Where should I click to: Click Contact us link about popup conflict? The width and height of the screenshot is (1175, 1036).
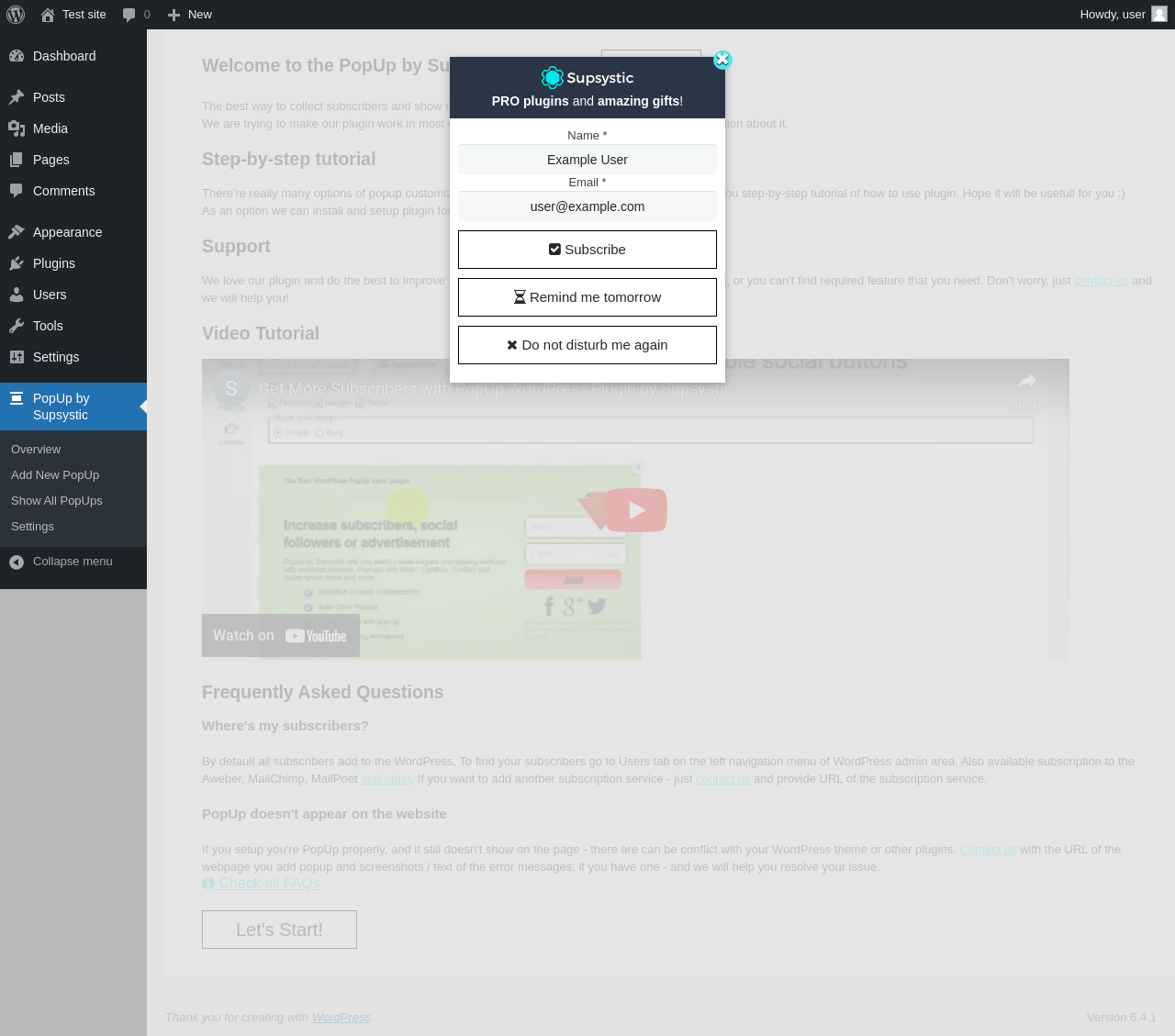pos(988,850)
